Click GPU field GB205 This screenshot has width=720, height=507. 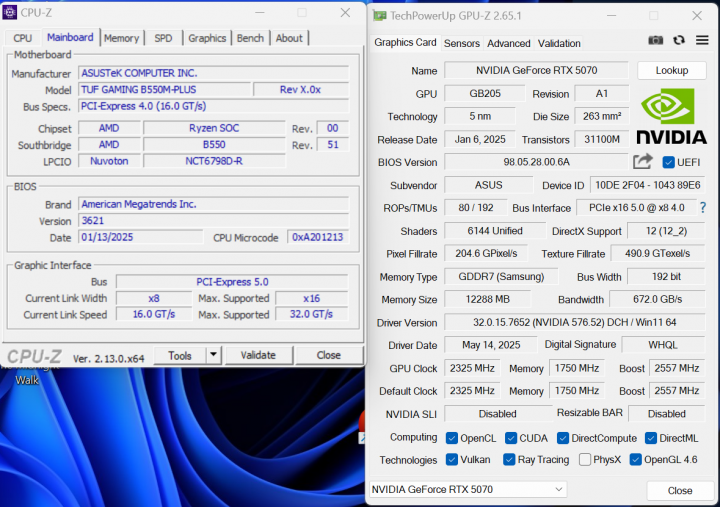tap(485, 93)
